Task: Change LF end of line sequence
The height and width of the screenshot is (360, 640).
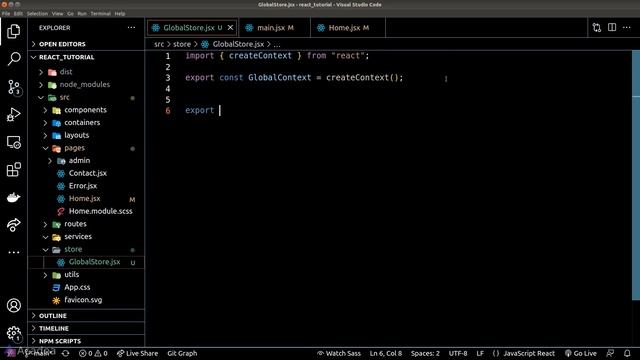Action: click(480, 353)
